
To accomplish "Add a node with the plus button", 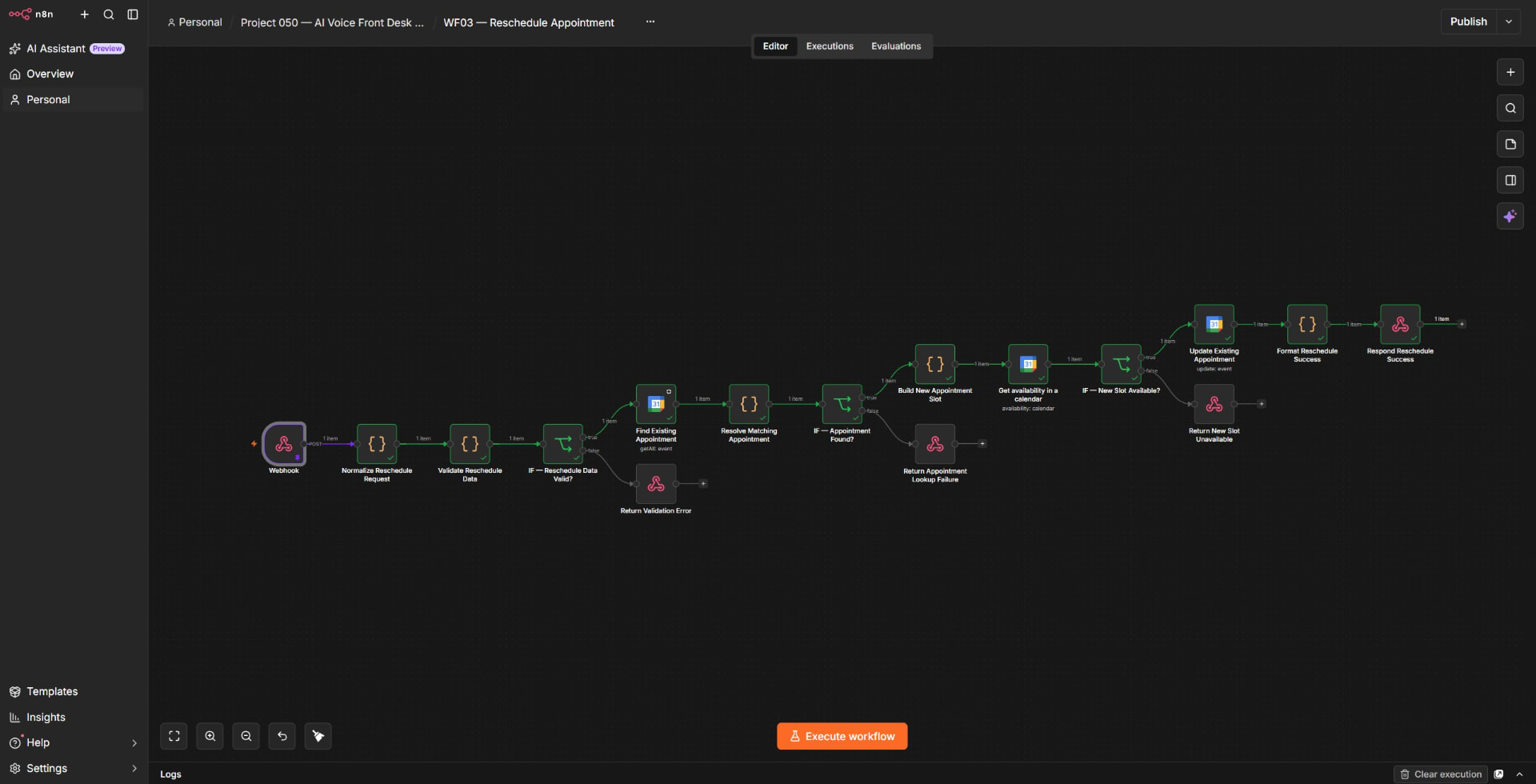I will point(1510,72).
